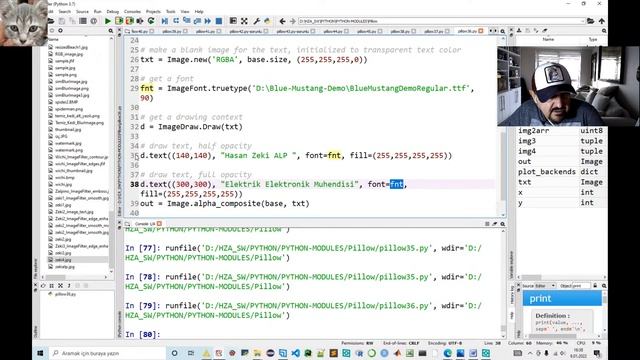
Task: Select the img2arr variable row
Action: tap(561, 131)
